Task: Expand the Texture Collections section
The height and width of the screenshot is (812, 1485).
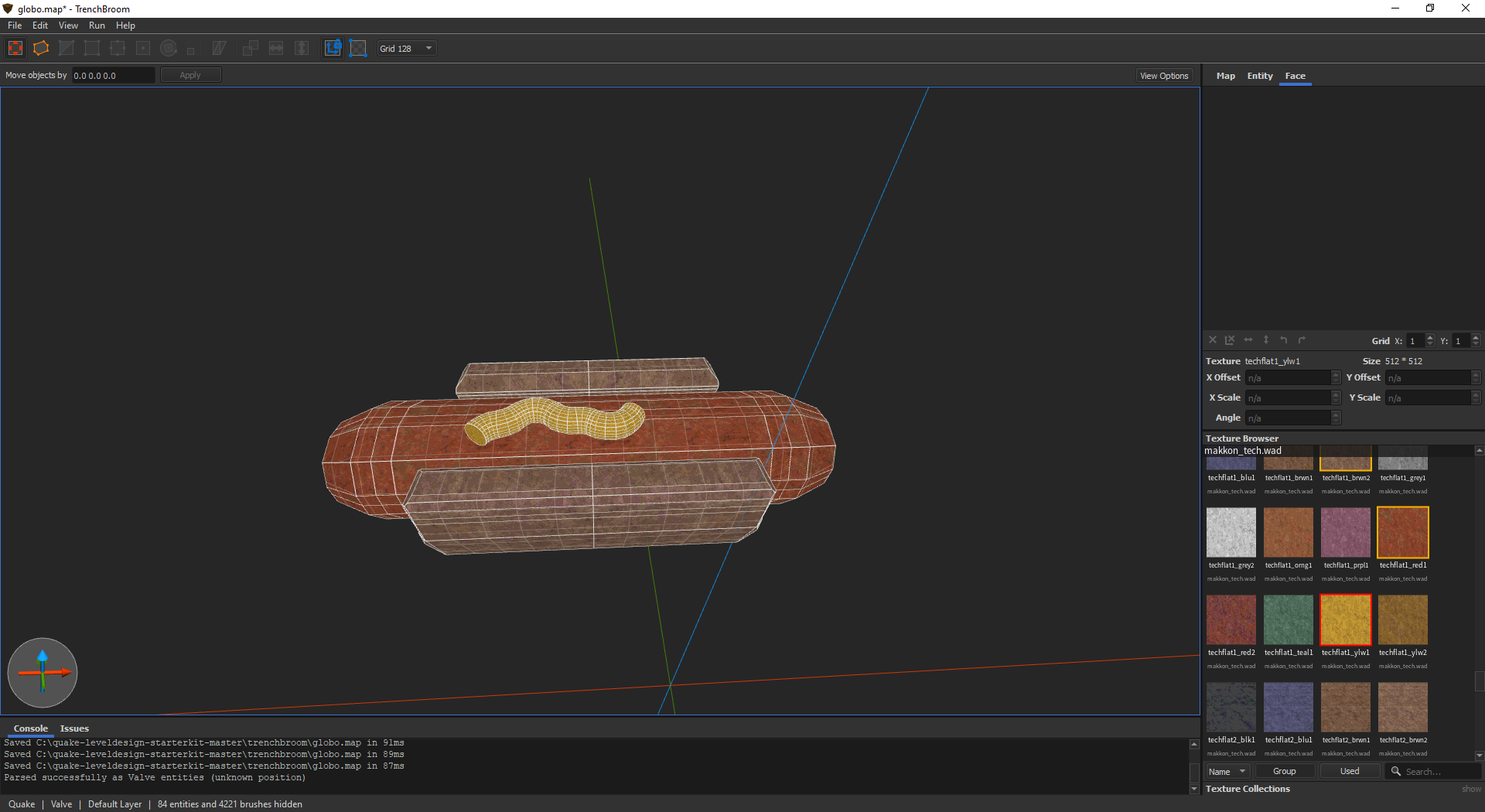Action: click(1248, 789)
